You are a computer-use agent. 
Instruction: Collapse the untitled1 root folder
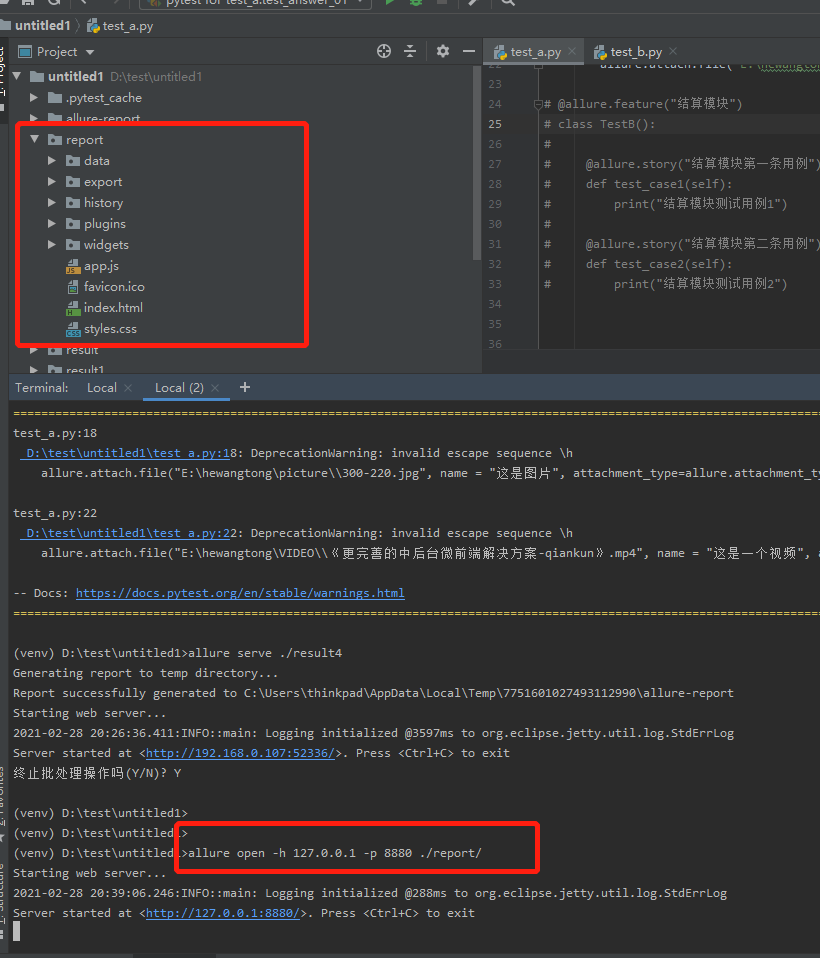[x=17, y=76]
